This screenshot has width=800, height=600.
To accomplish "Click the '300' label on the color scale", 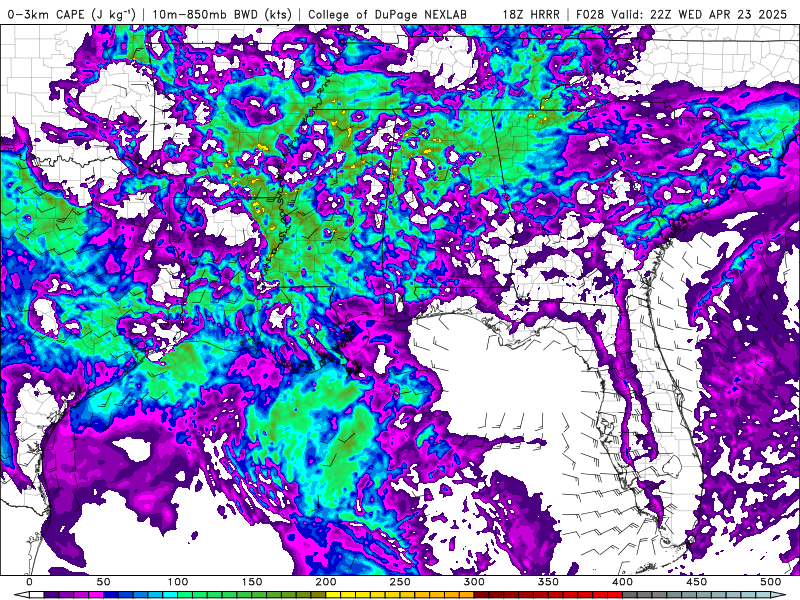I will pyautogui.click(x=474, y=582).
